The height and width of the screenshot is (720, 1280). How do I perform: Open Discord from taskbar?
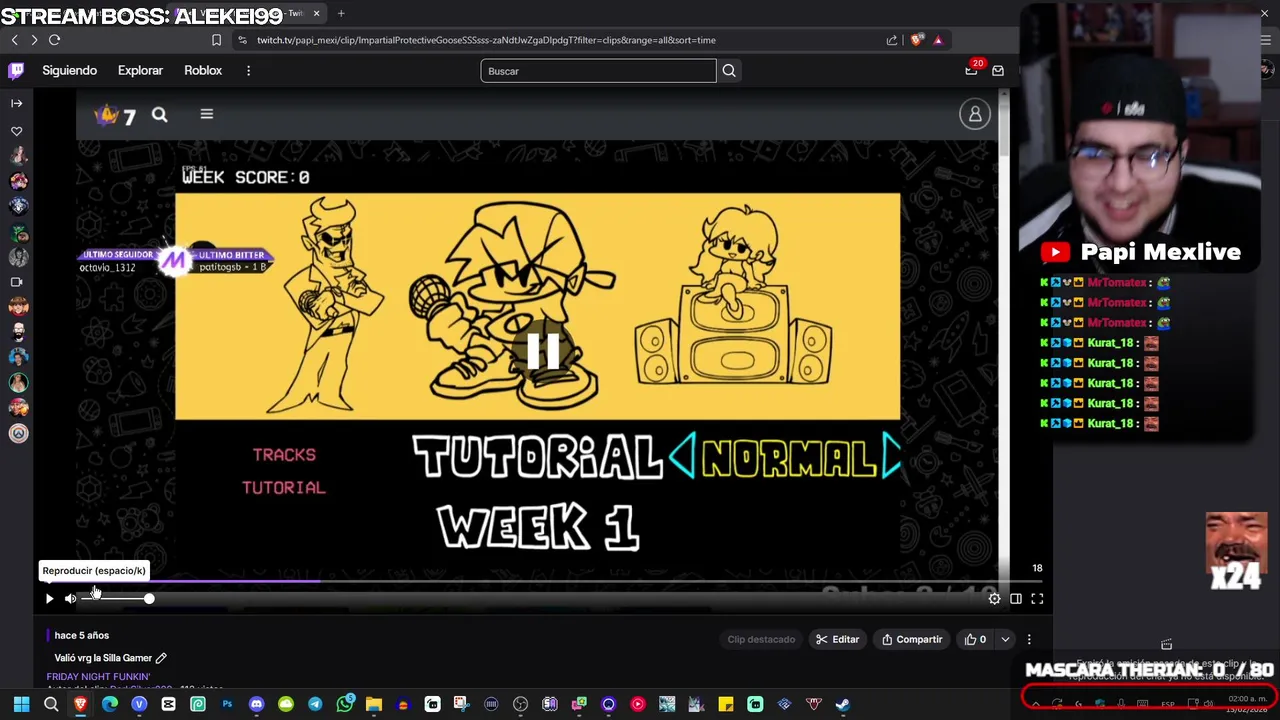click(256, 704)
